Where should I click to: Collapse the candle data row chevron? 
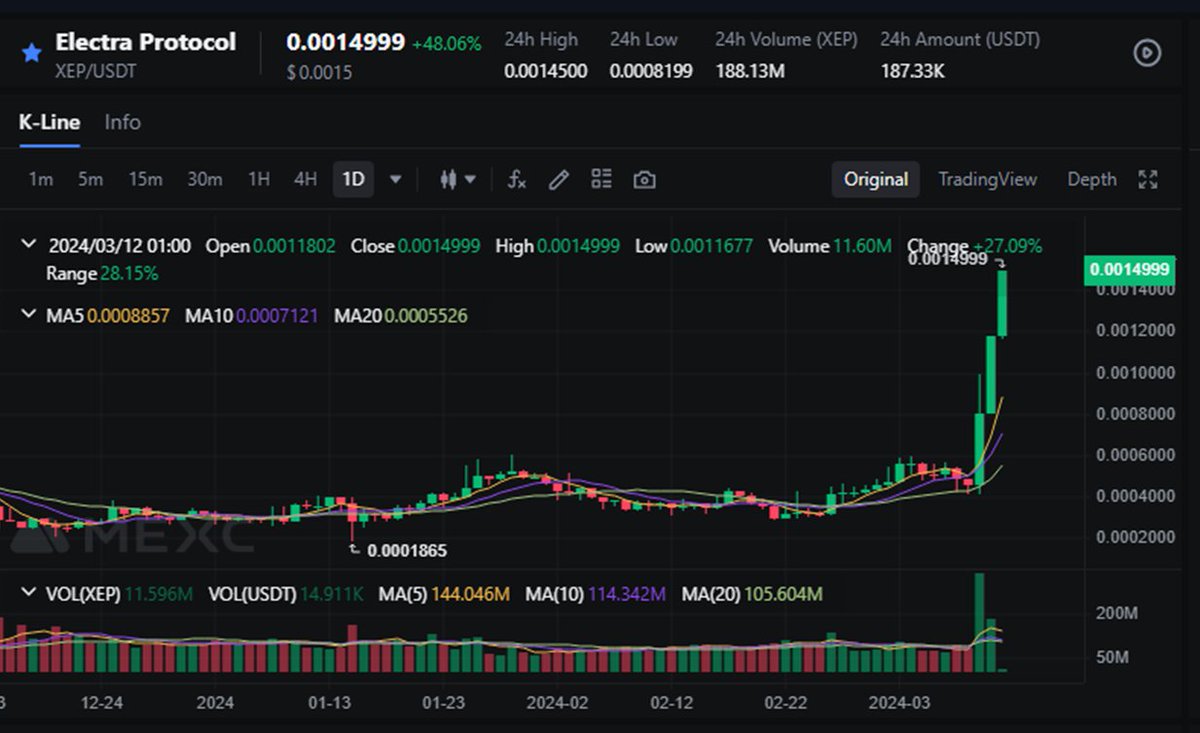[28, 245]
